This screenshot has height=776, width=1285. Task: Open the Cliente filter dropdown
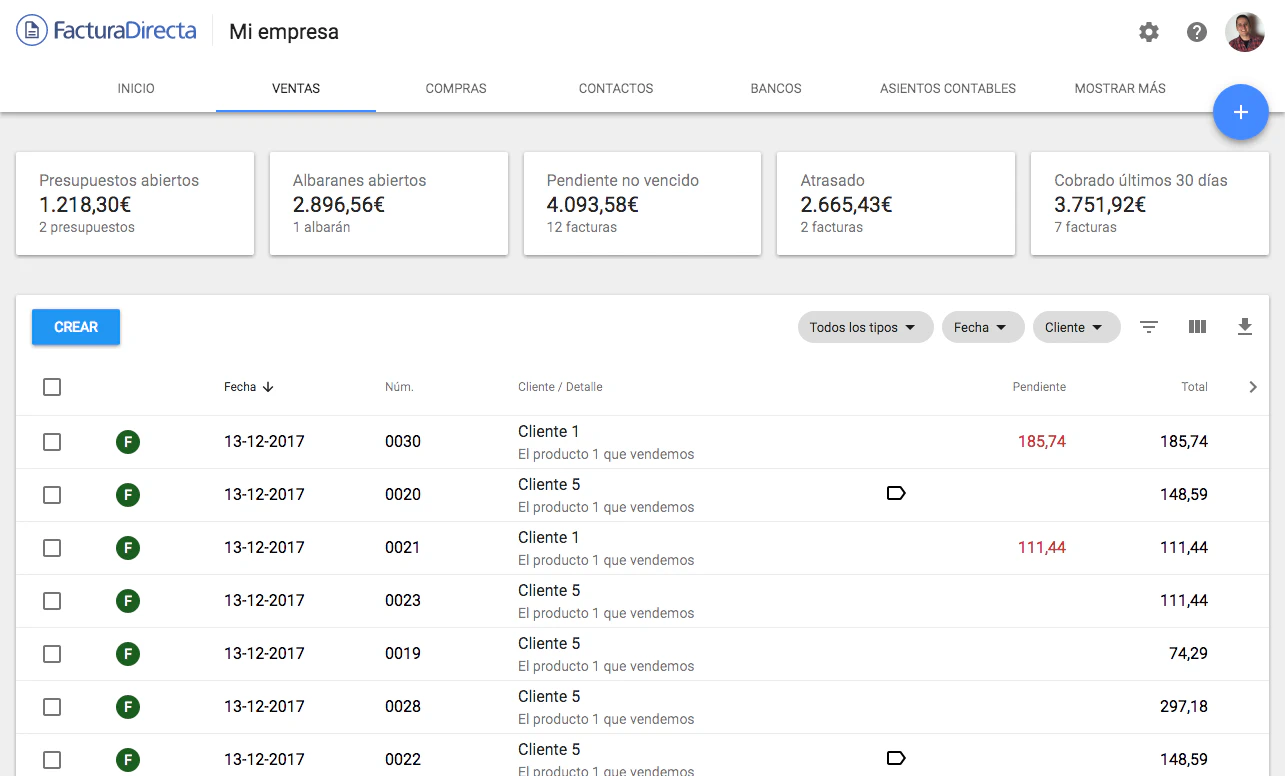[1075, 327]
